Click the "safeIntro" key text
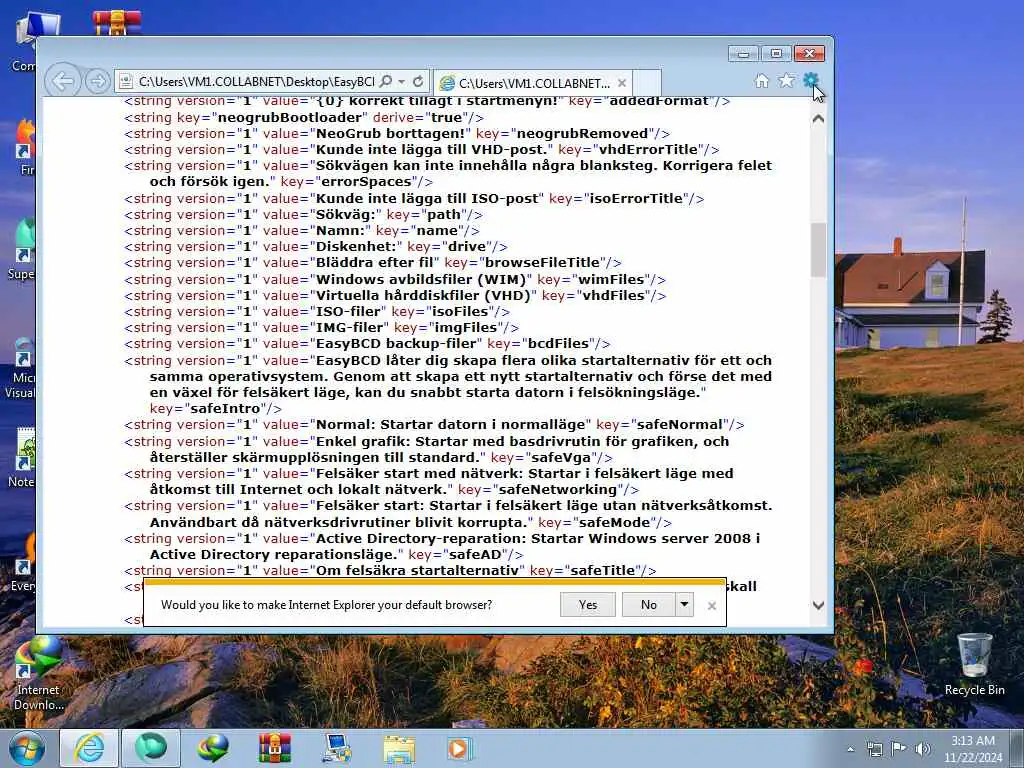This screenshot has height=768, width=1024. [225, 409]
